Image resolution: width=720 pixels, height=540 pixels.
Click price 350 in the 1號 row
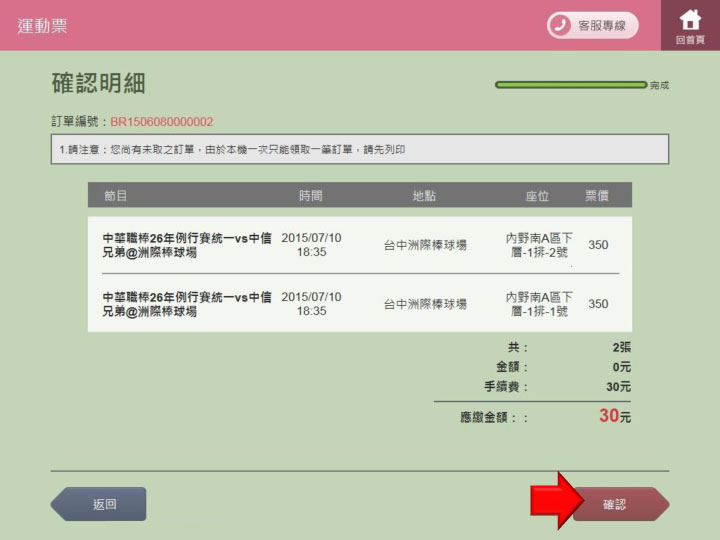coord(598,304)
